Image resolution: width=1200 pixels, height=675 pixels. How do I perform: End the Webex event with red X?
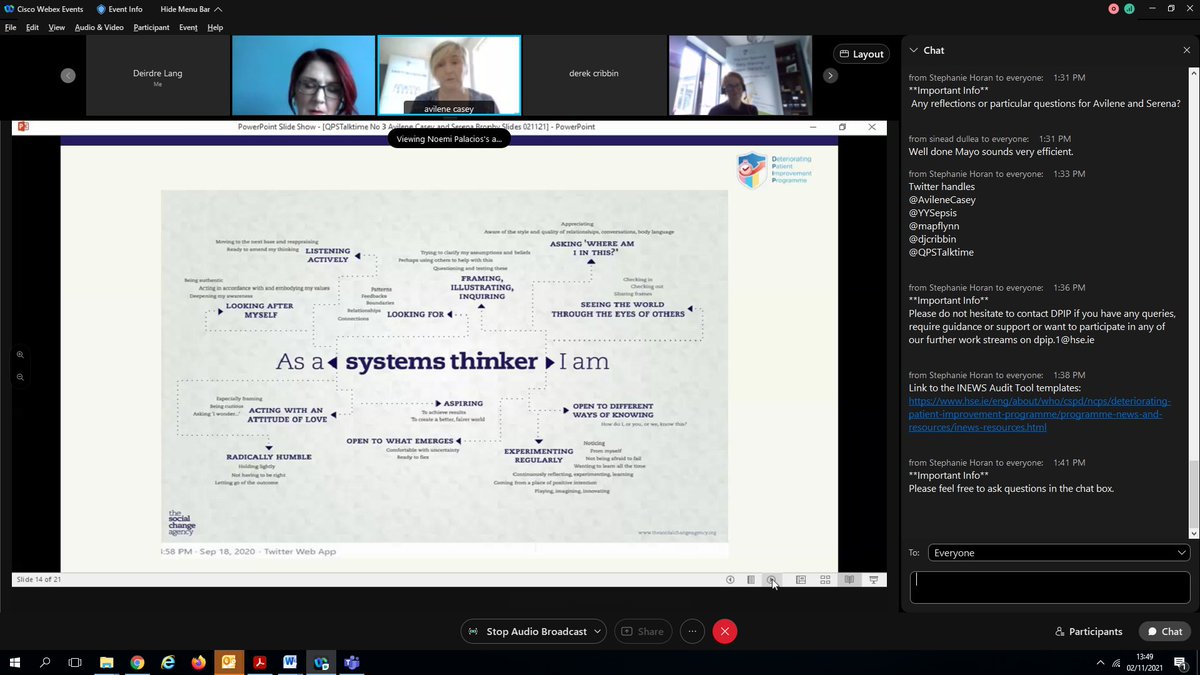tap(725, 631)
